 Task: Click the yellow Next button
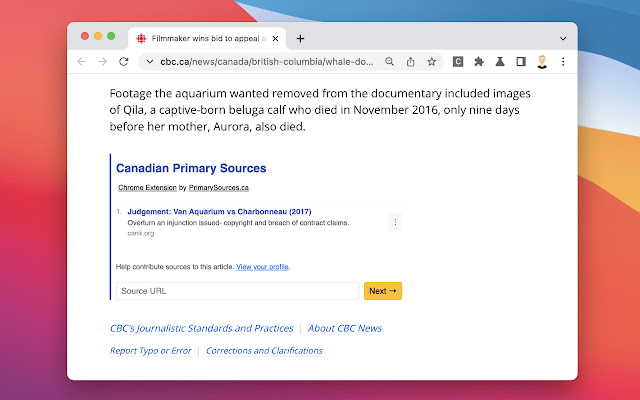[383, 291]
